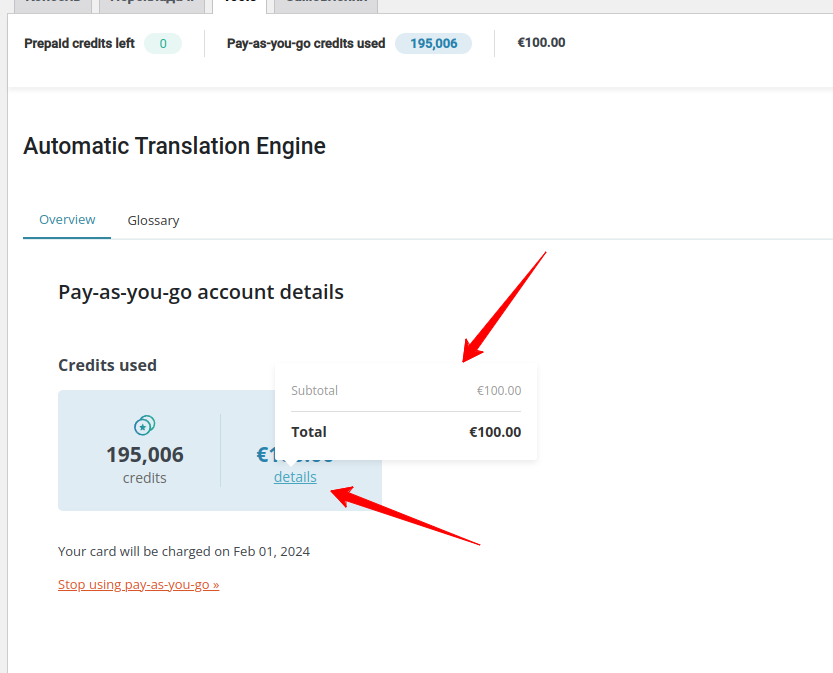
Task: Click the 195,006 credits figure in the blue card
Action: tap(144, 455)
